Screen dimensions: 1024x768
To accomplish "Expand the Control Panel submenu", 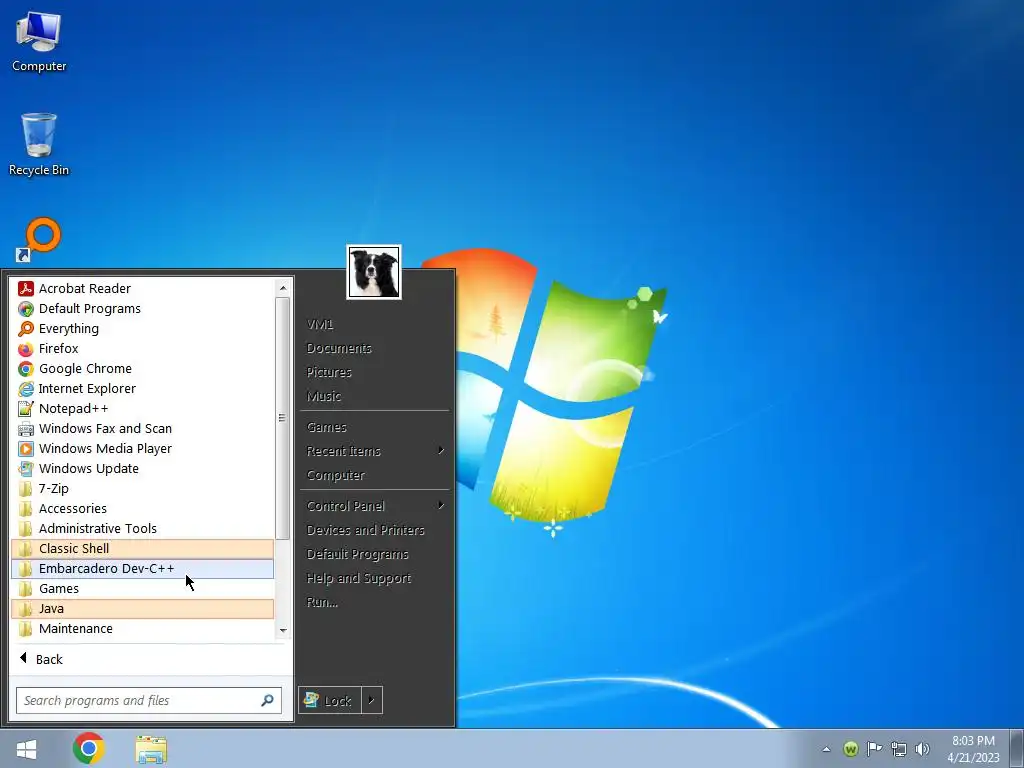I will [375, 506].
